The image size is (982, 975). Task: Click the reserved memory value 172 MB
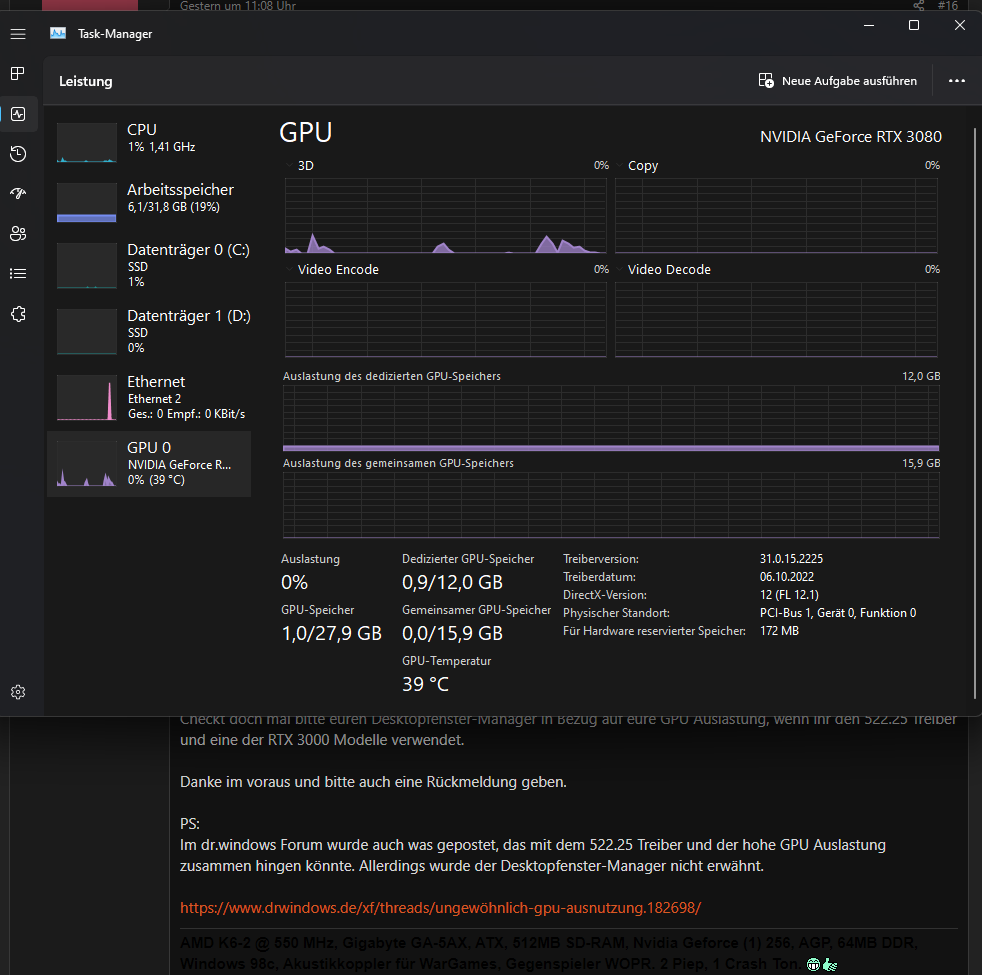click(779, 631)
